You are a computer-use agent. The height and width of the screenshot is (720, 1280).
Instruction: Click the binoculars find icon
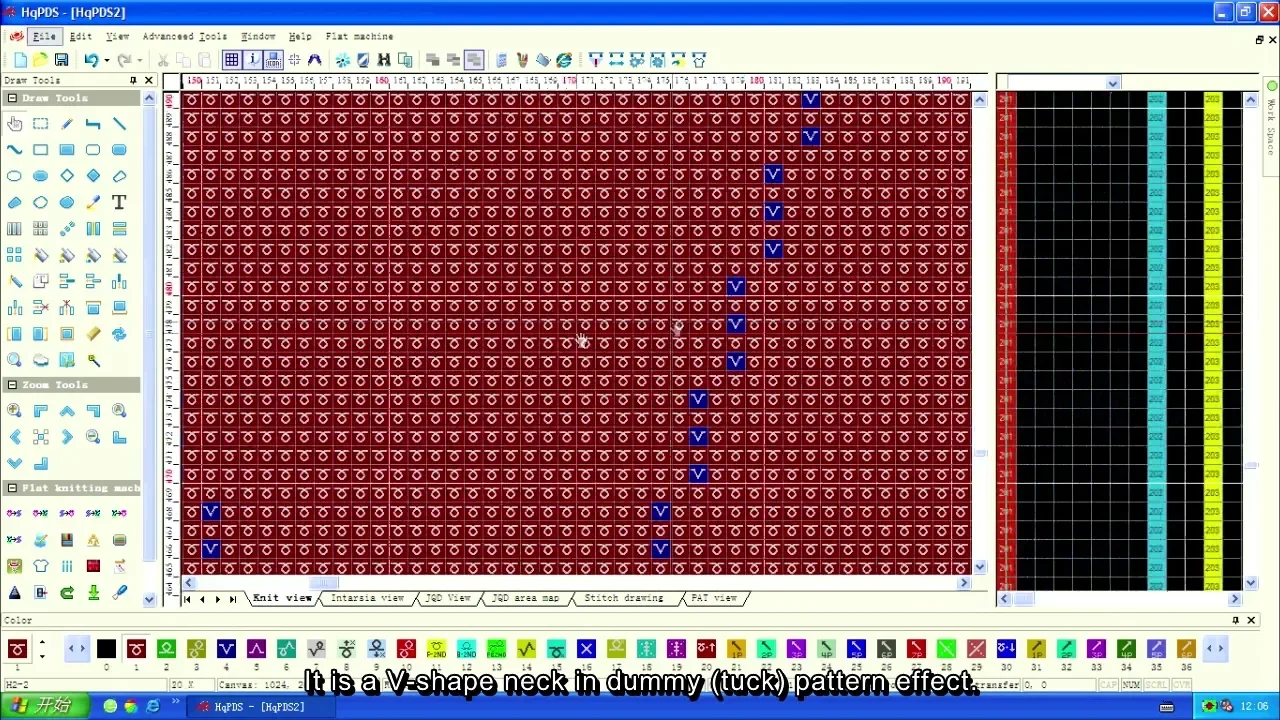384,60
